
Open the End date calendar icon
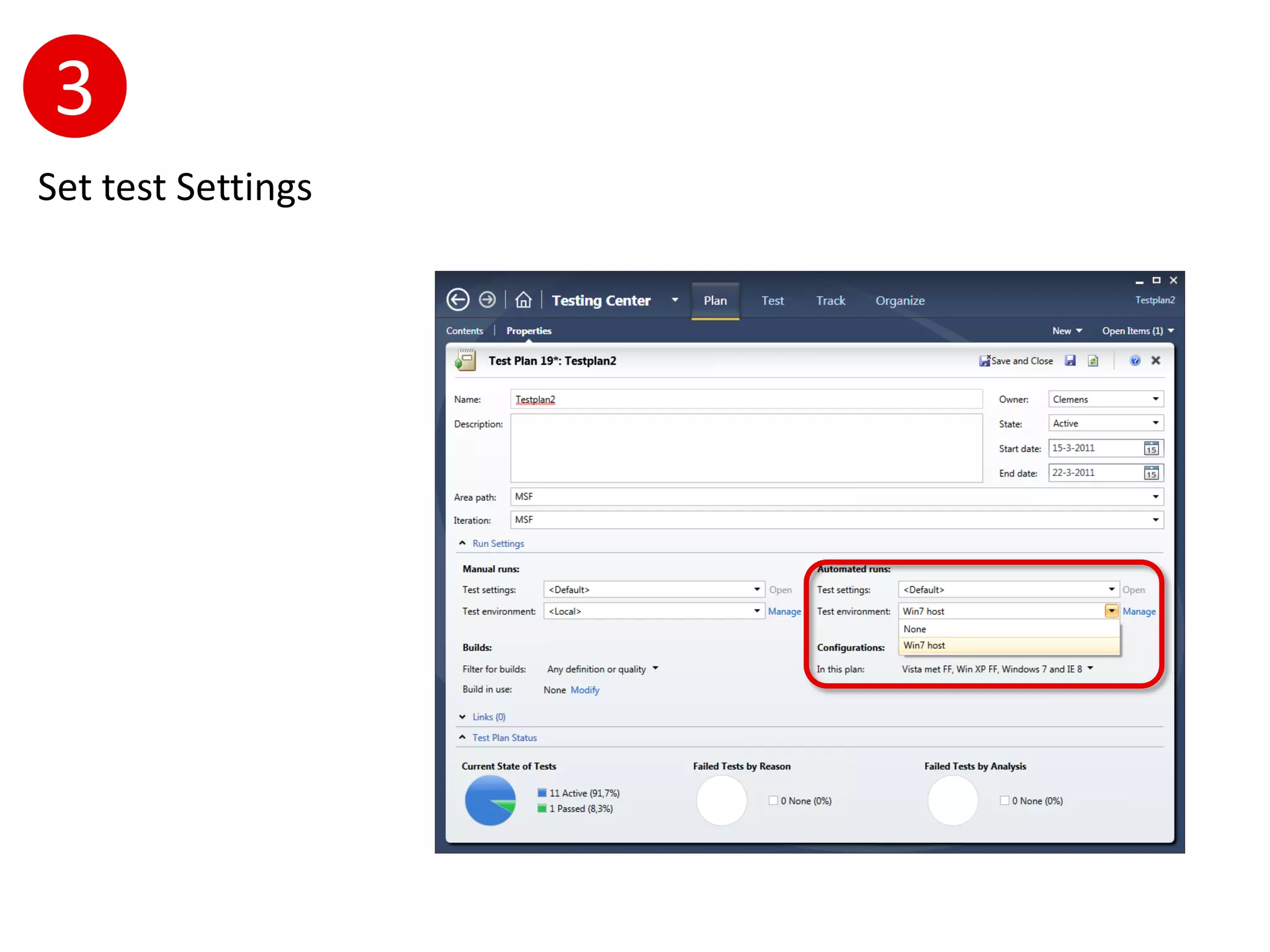pos(1152,473)
